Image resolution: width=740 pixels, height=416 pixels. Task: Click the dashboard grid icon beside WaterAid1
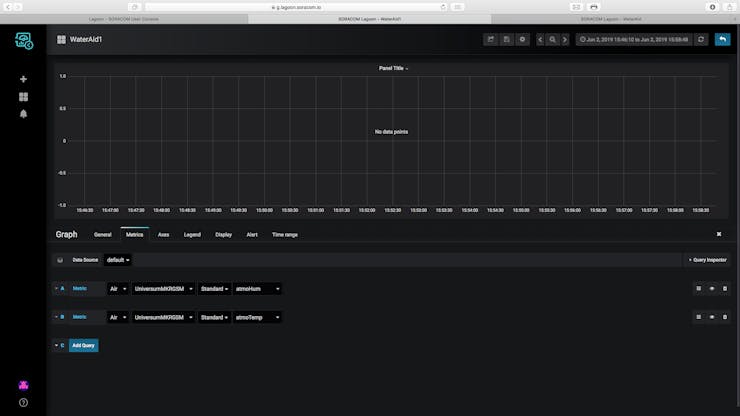coord(61,40)
